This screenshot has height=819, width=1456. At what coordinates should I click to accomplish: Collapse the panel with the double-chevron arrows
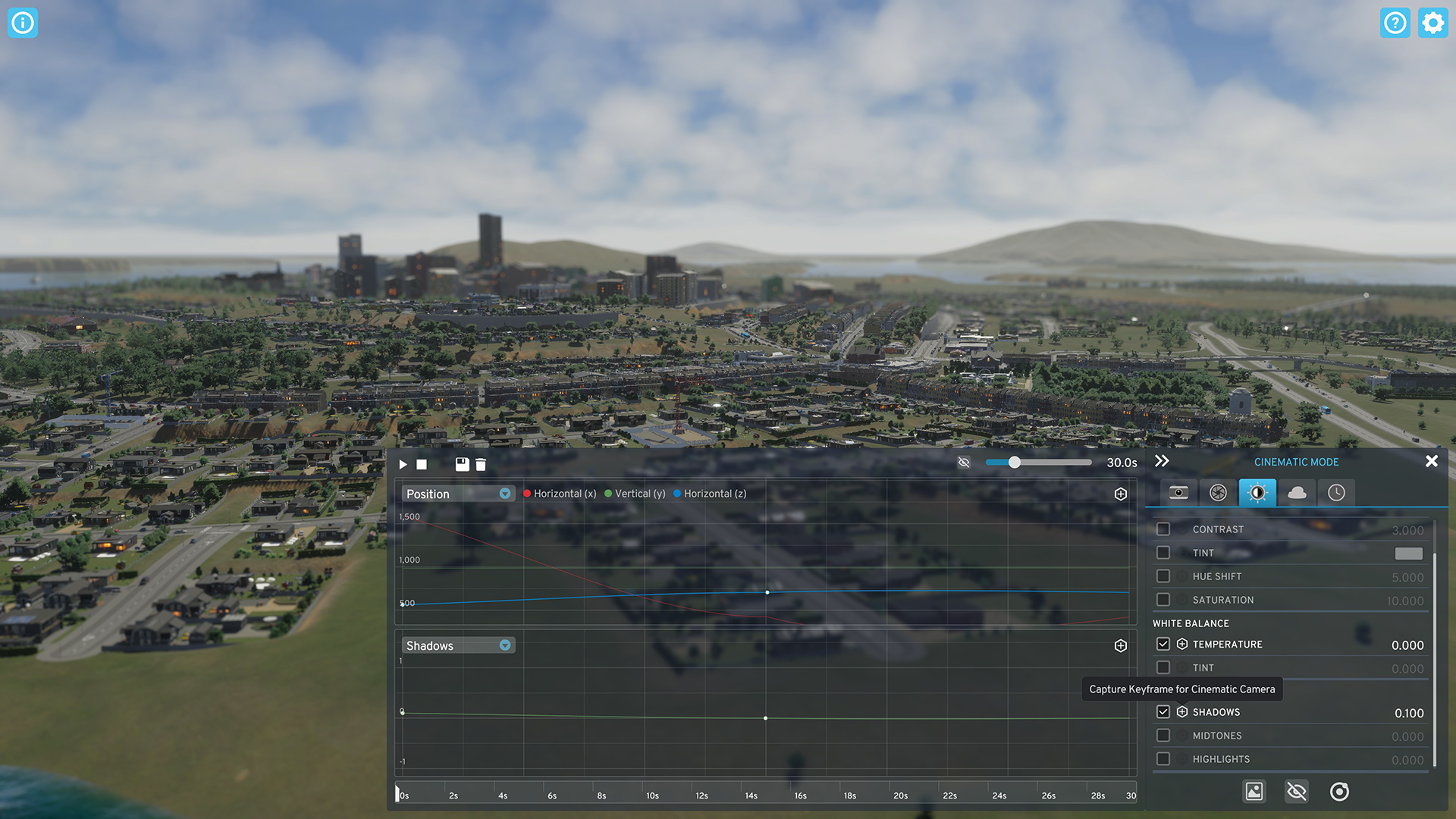point(1162,461)
